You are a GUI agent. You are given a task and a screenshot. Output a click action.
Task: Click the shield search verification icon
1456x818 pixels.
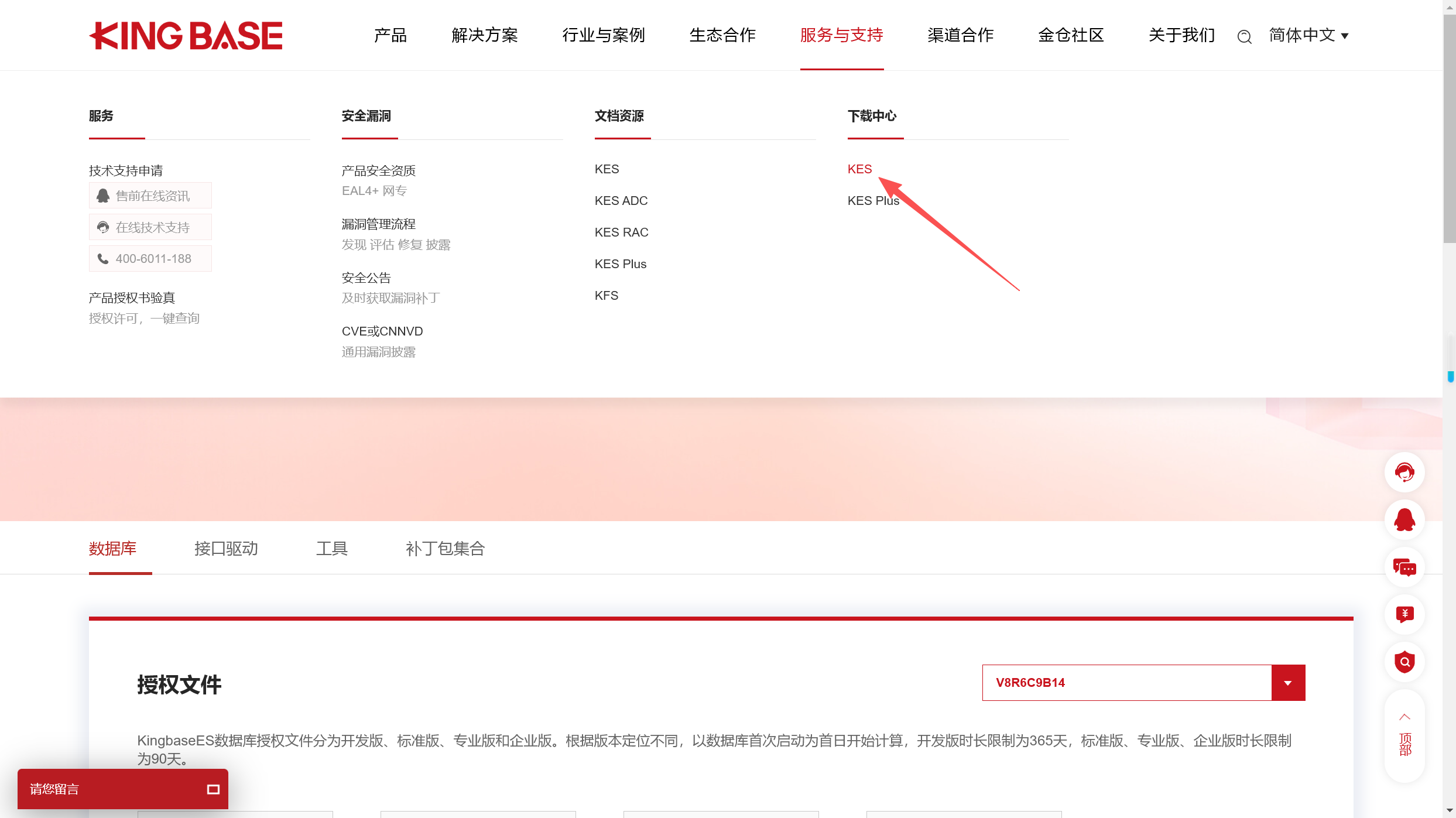pos(1405,662)
